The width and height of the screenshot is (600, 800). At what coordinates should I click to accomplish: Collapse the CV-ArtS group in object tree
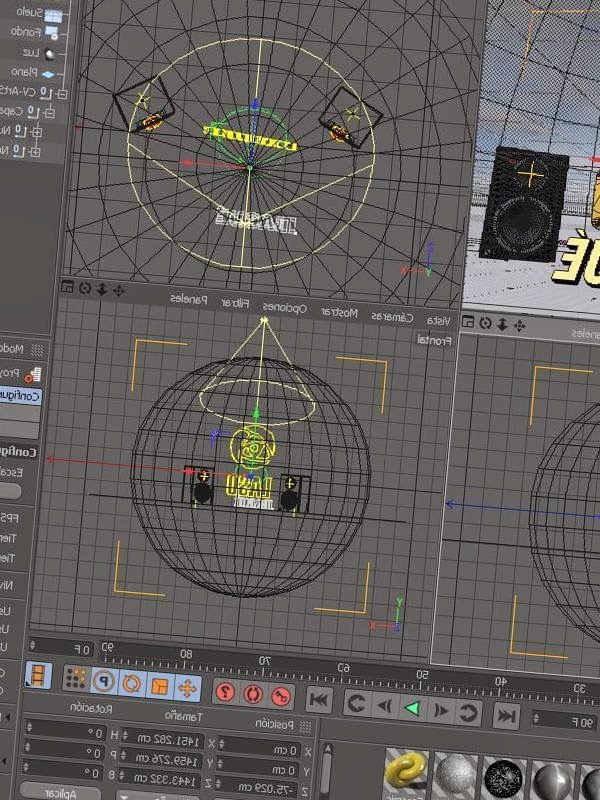click(x=62, y=94)
